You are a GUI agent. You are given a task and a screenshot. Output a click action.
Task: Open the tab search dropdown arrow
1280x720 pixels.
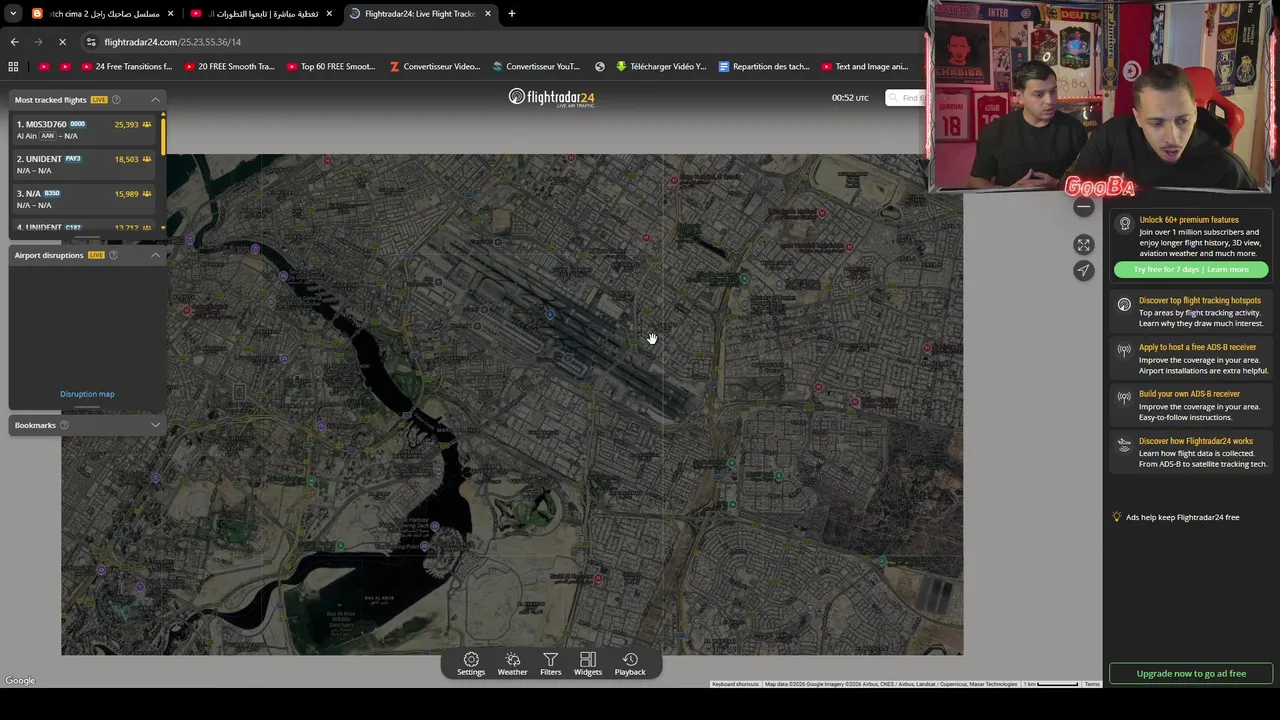[13, 14]
